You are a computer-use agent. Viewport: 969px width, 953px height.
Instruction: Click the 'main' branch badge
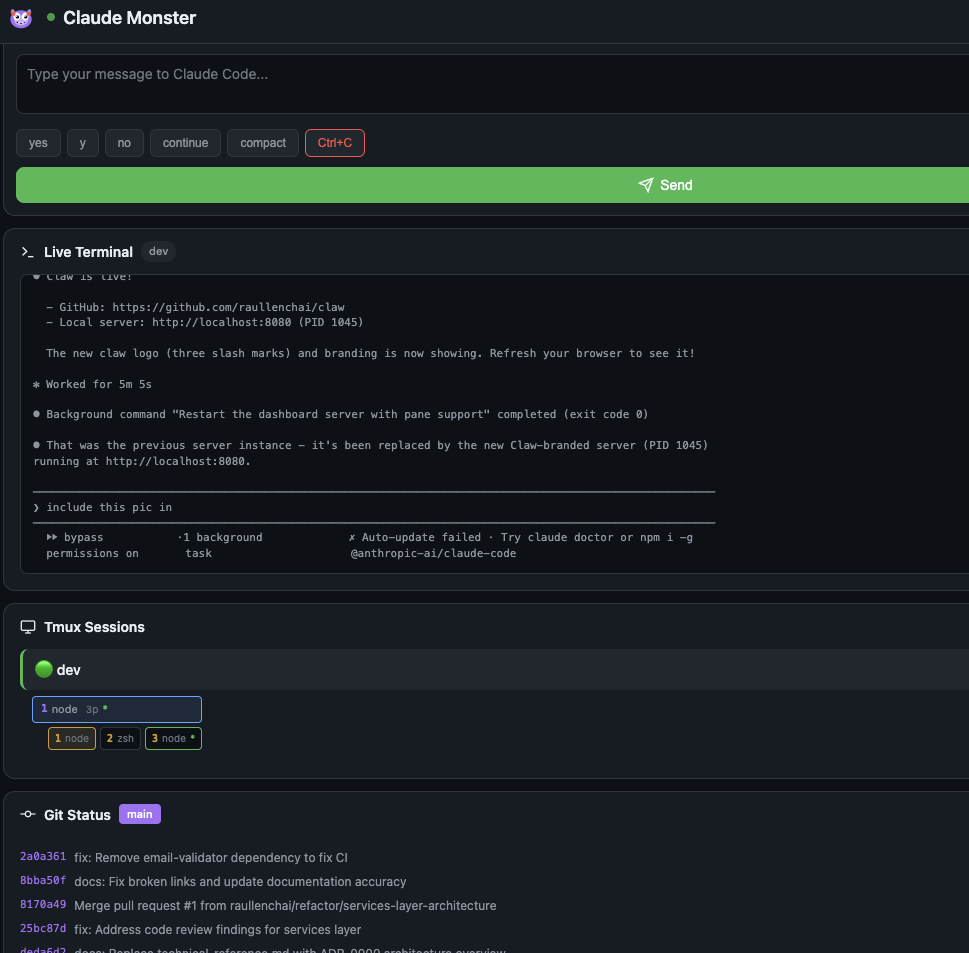coord(140,814)
